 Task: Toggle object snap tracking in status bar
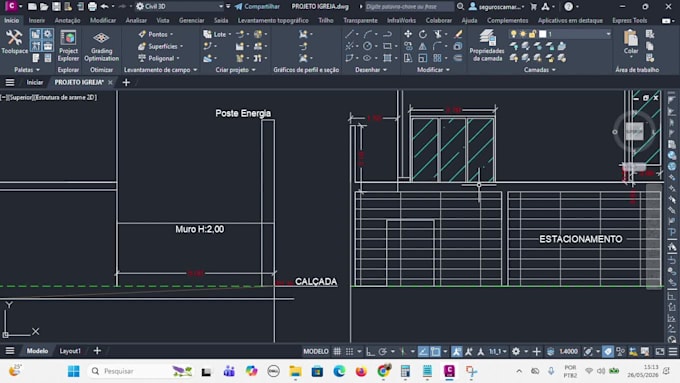423,351
